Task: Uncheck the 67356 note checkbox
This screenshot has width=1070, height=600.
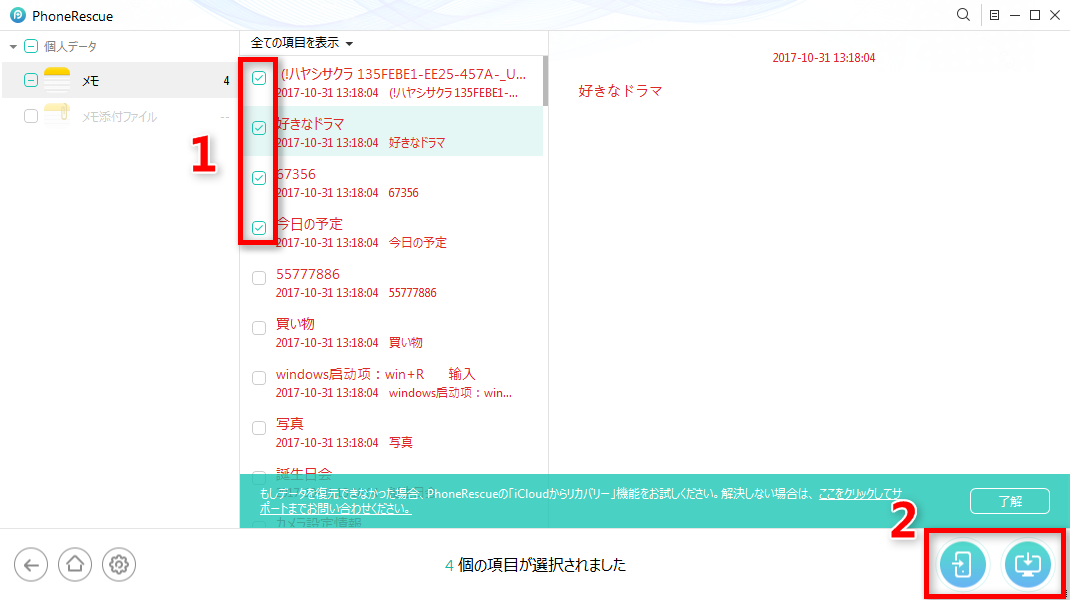Action: click(259, 177)
